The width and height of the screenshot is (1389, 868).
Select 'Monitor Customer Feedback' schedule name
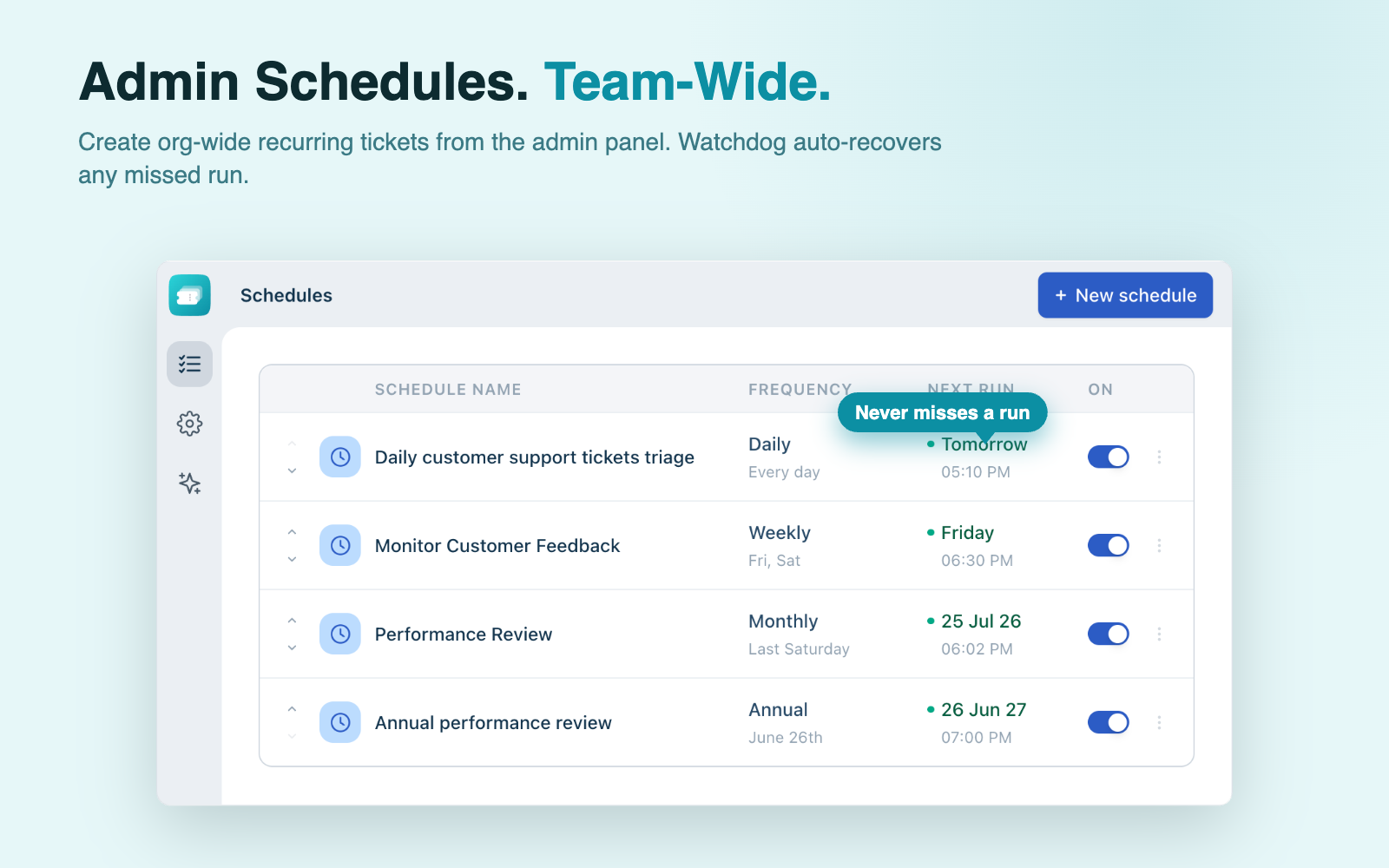coord(497,546)
